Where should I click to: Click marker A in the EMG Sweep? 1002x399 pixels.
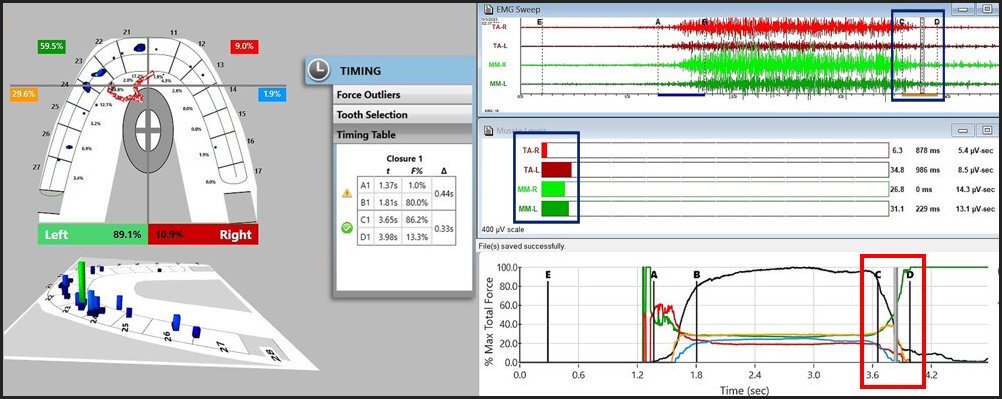coord(658,22)
